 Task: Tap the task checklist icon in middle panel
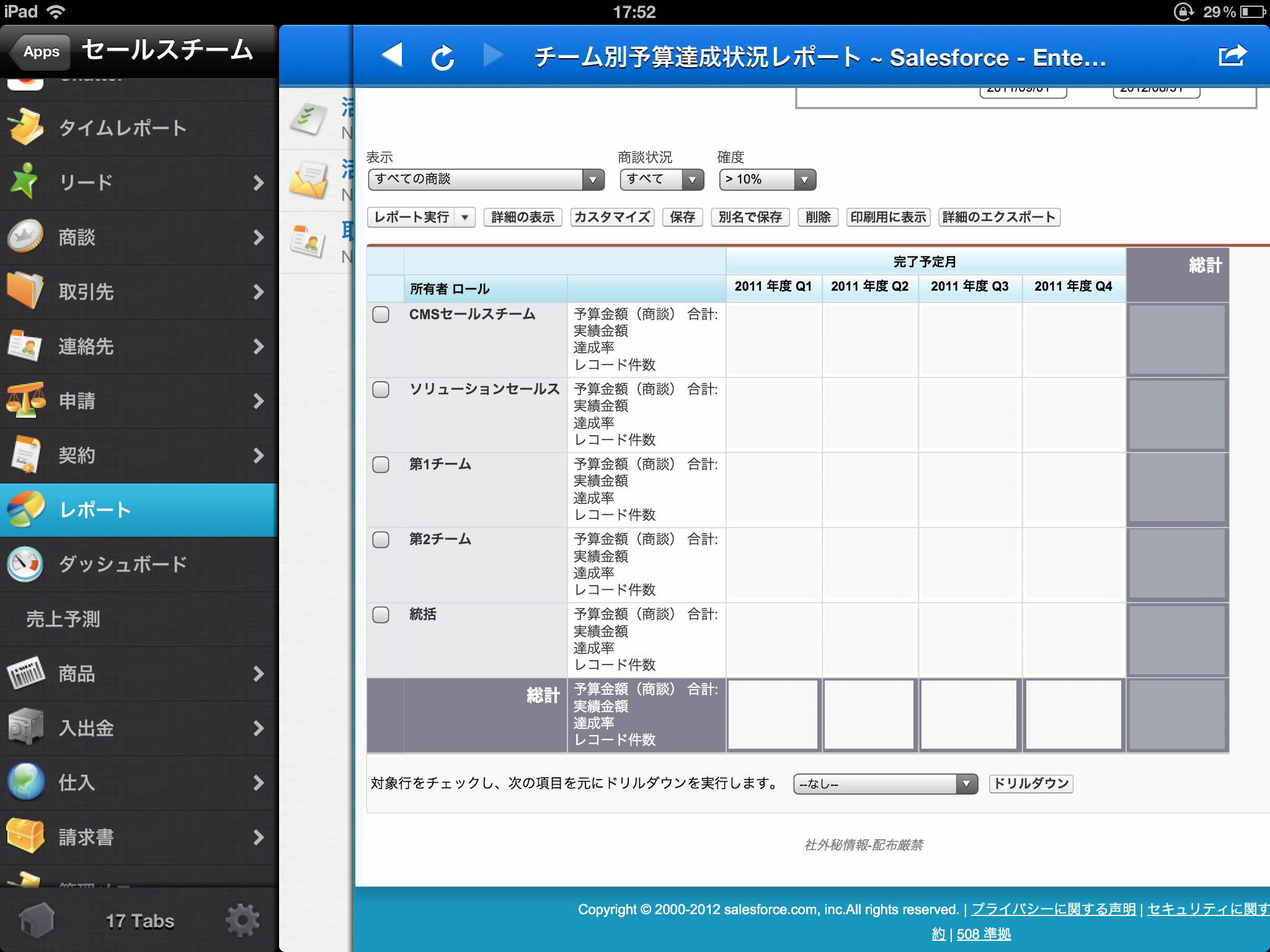point(308,119)
